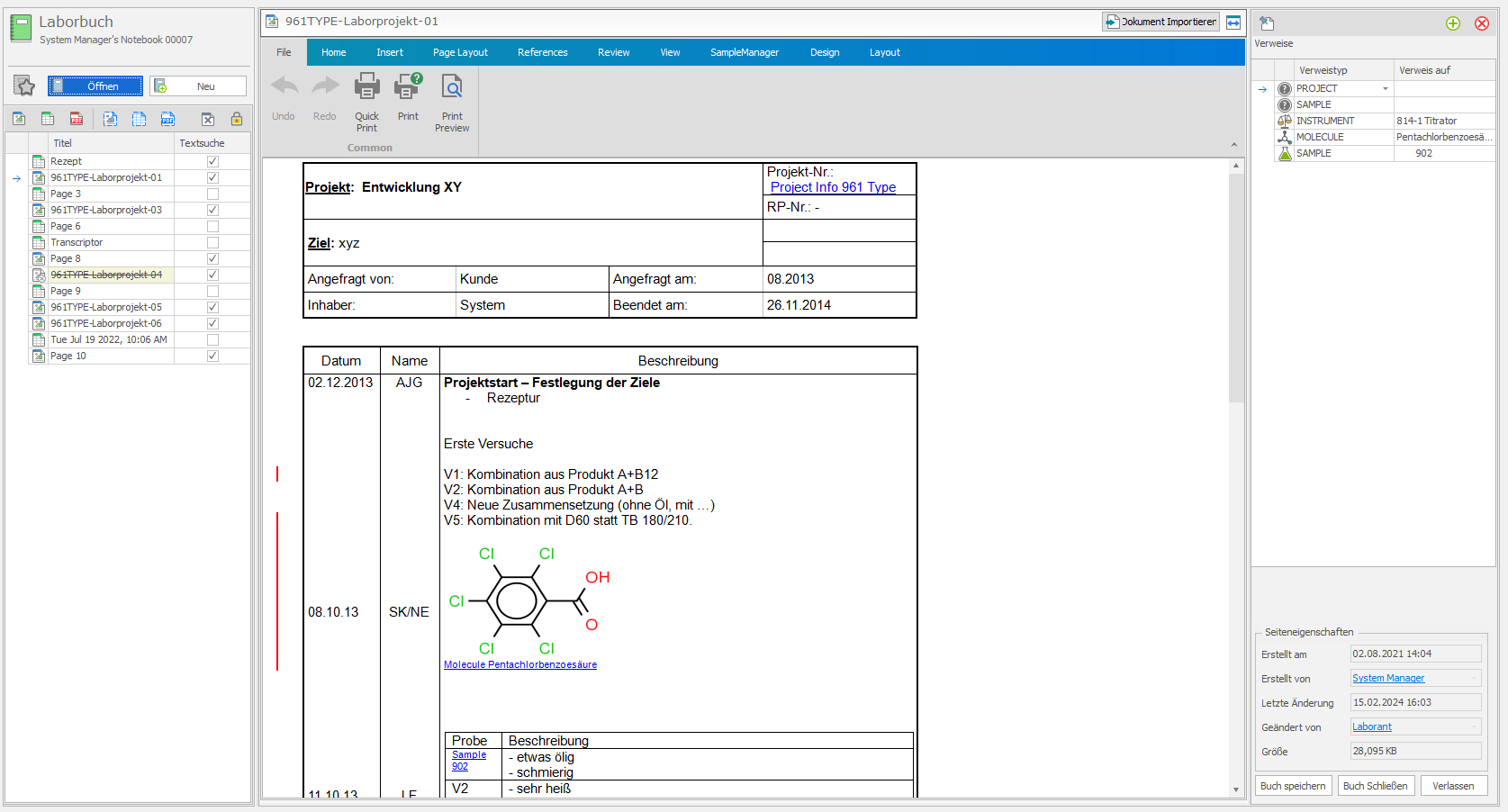
Task: Click the delete page X icon
Action: click(208, 119)
